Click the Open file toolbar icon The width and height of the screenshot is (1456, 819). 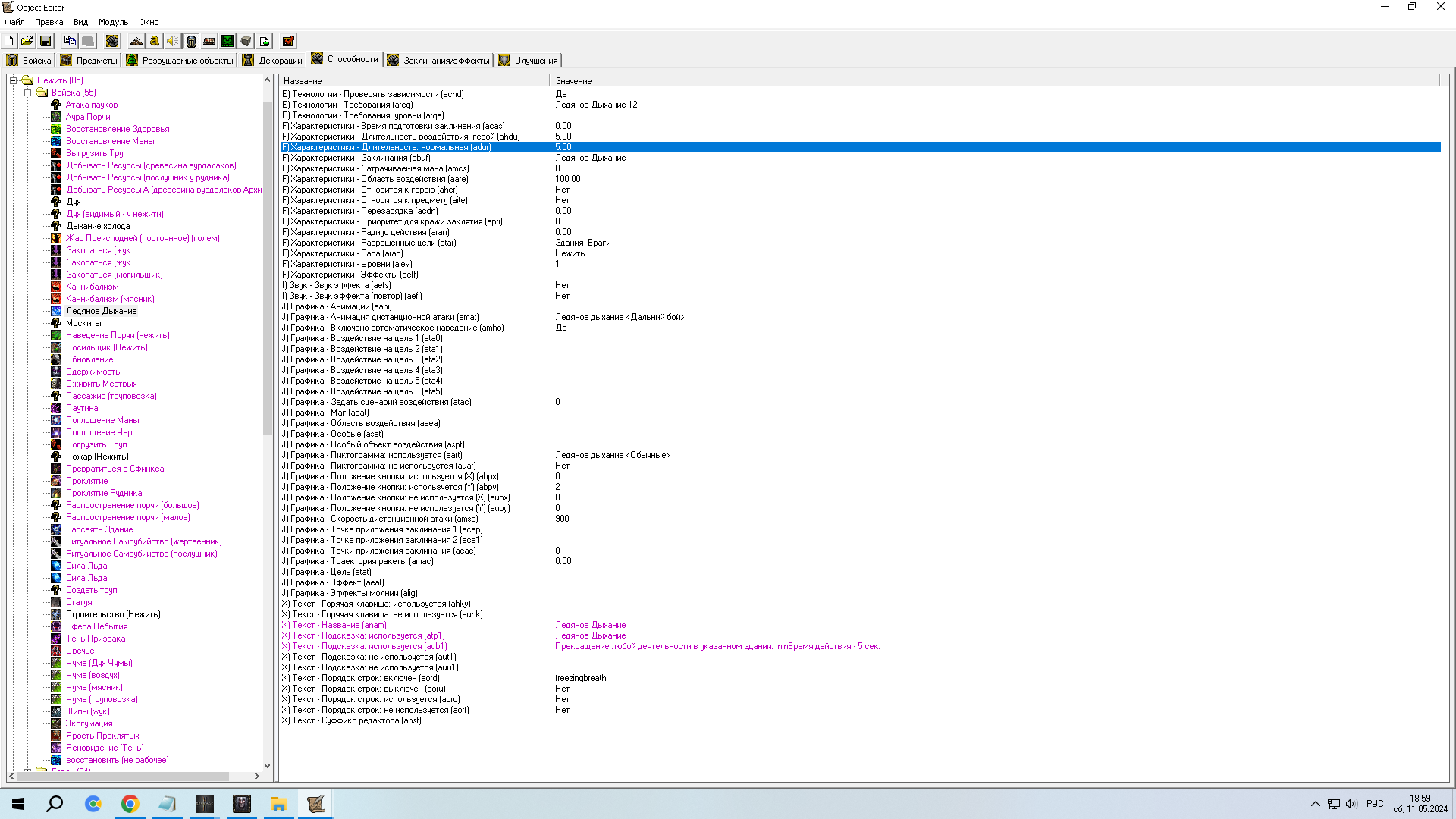tap(27, 41)
